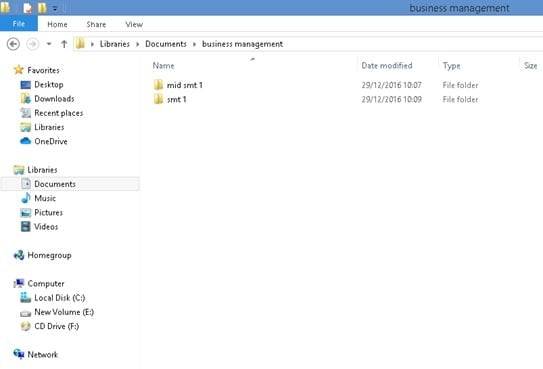Click the Network icon
This screenshot has width=543, height=369.
19,354
